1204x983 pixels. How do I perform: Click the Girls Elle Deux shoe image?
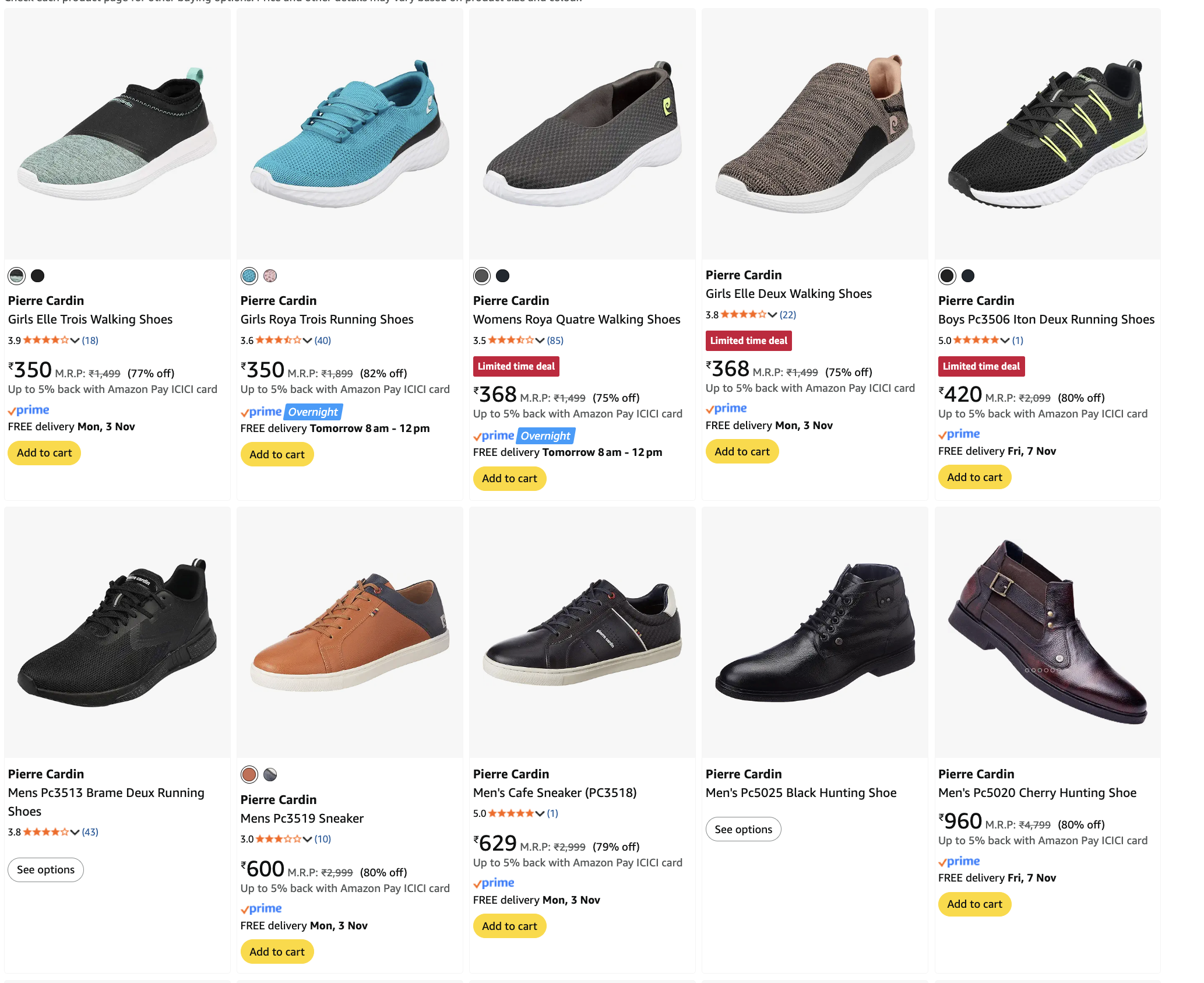(x=814, y=134)
